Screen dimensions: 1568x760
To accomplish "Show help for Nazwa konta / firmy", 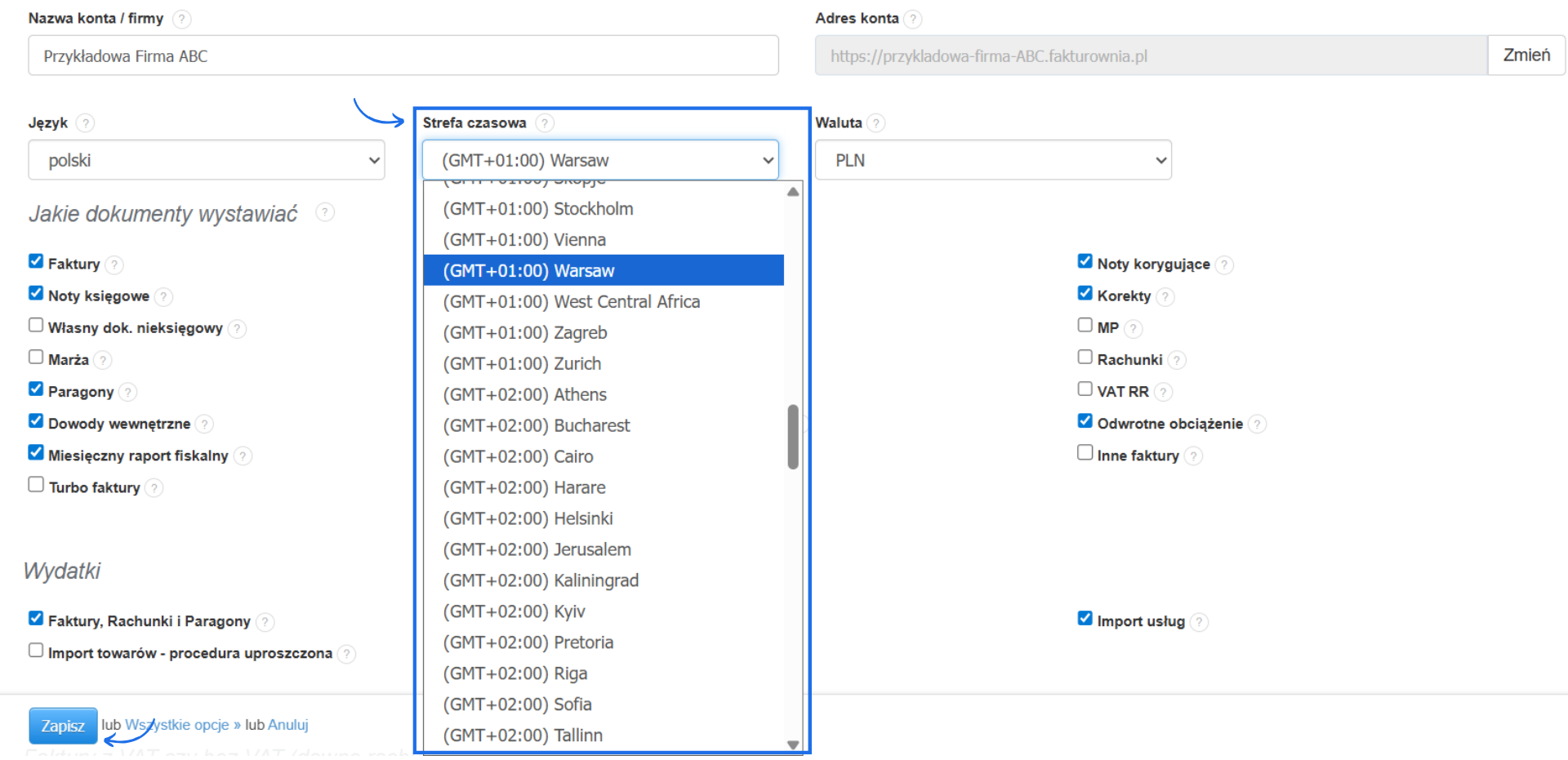I will pyautogui.click(x=182, y=19).
